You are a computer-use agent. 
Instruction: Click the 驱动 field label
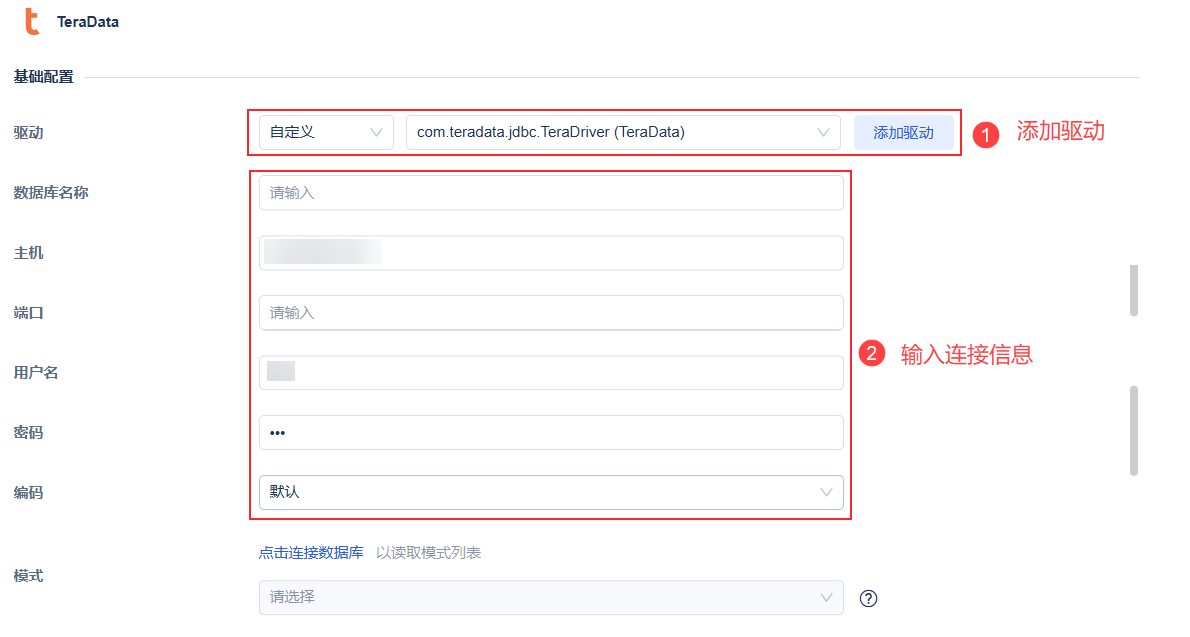click(x=28, y=133)
